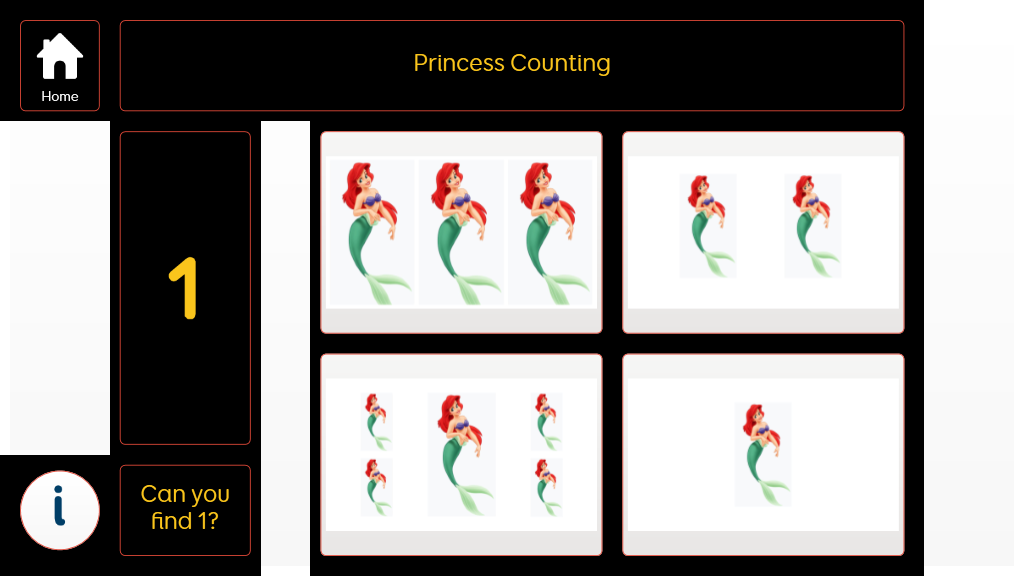1024x576 pixels.
Task: Click the large center mermaid in five-mermaid card
Action: click(461, 455)
